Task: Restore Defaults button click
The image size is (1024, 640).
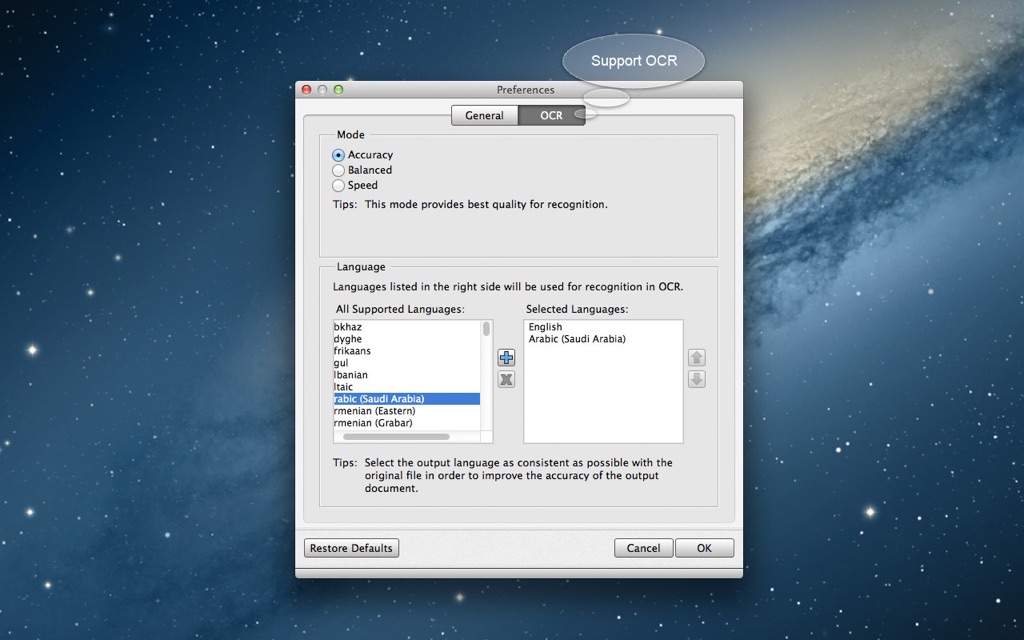Action: (x=351, y=548)
